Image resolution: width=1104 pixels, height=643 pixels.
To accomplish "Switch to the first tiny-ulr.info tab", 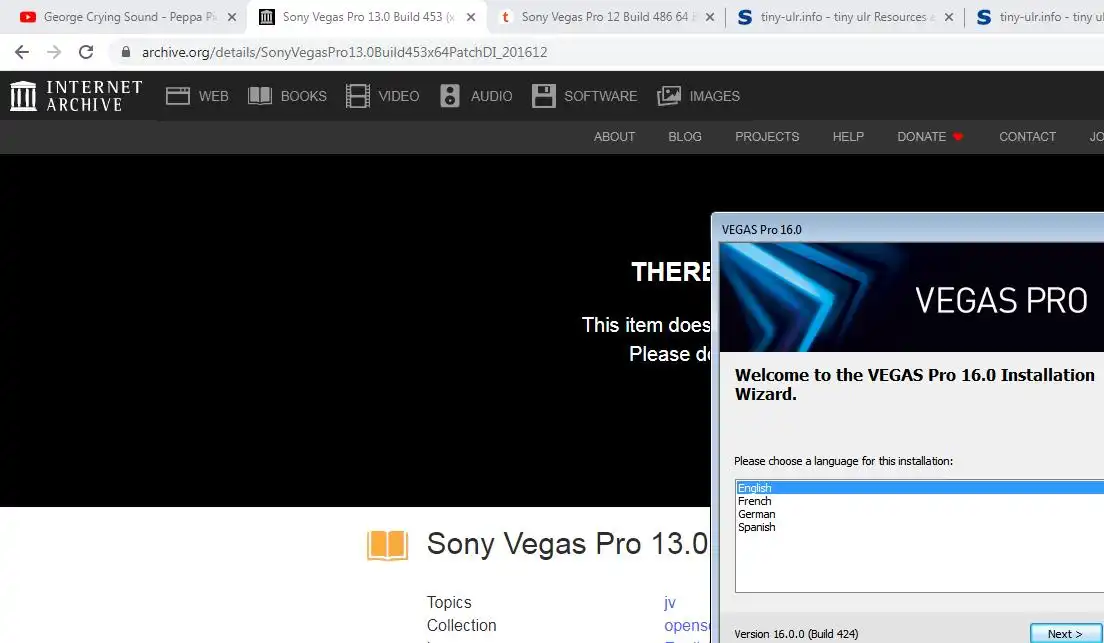I will 843,17.
